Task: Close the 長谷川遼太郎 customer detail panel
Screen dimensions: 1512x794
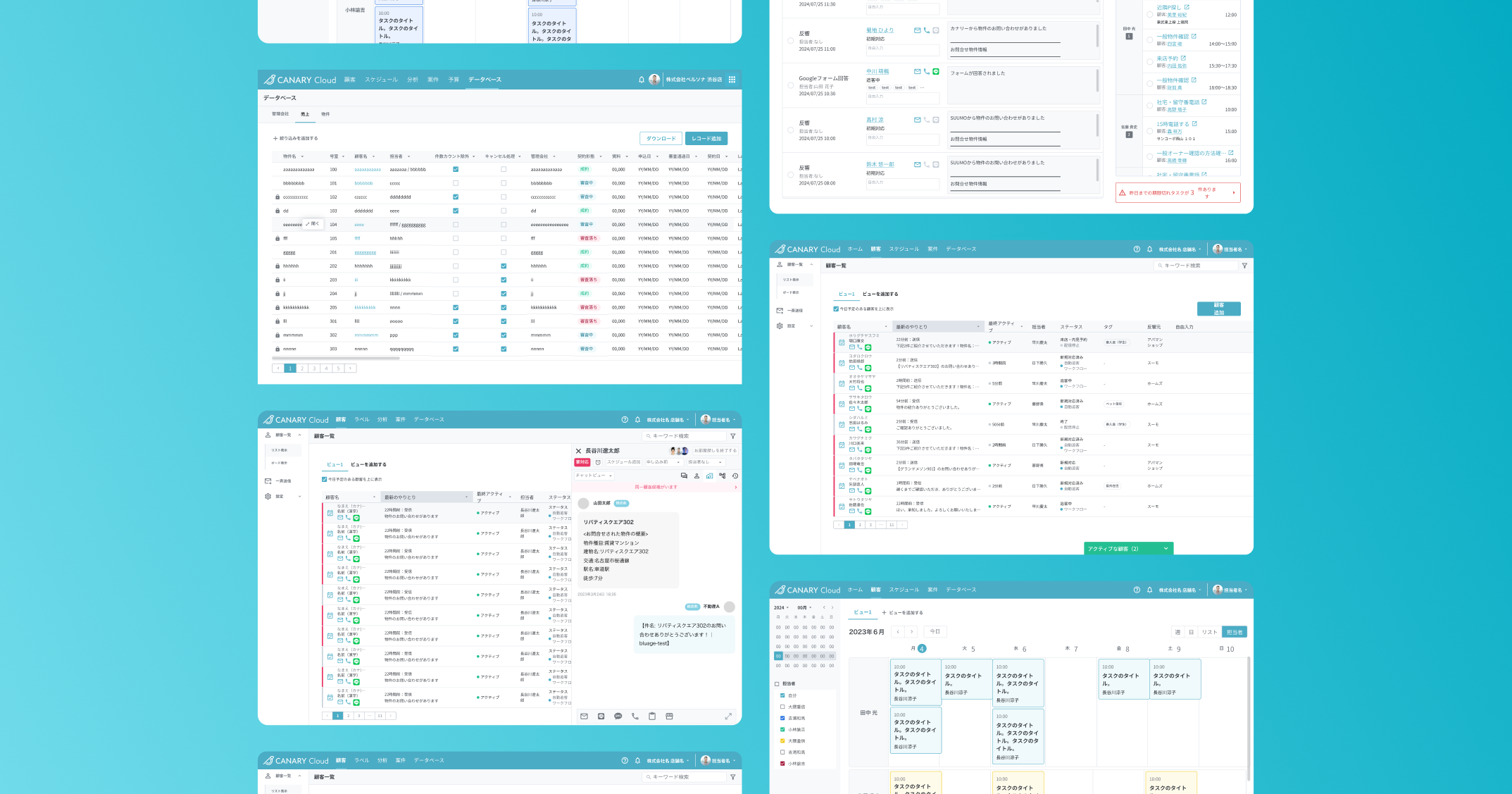Action: [x=579, y=451]
